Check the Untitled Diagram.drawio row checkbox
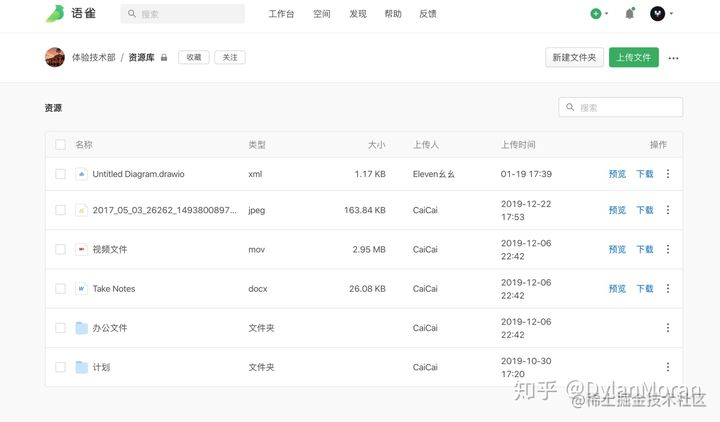Screen dimensions: 720x422 [x=60, y=174]
